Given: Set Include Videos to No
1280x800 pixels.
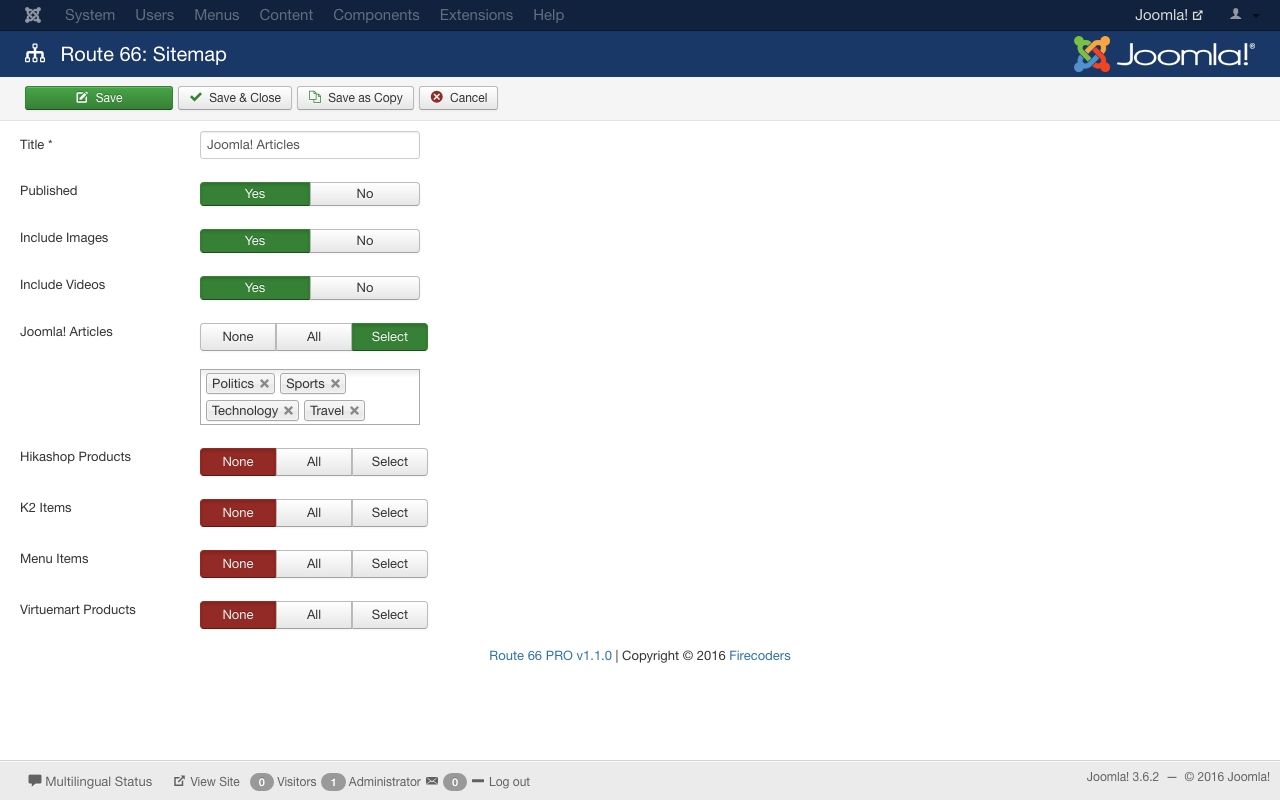Looking at the screenshot, I should [365, 288].
